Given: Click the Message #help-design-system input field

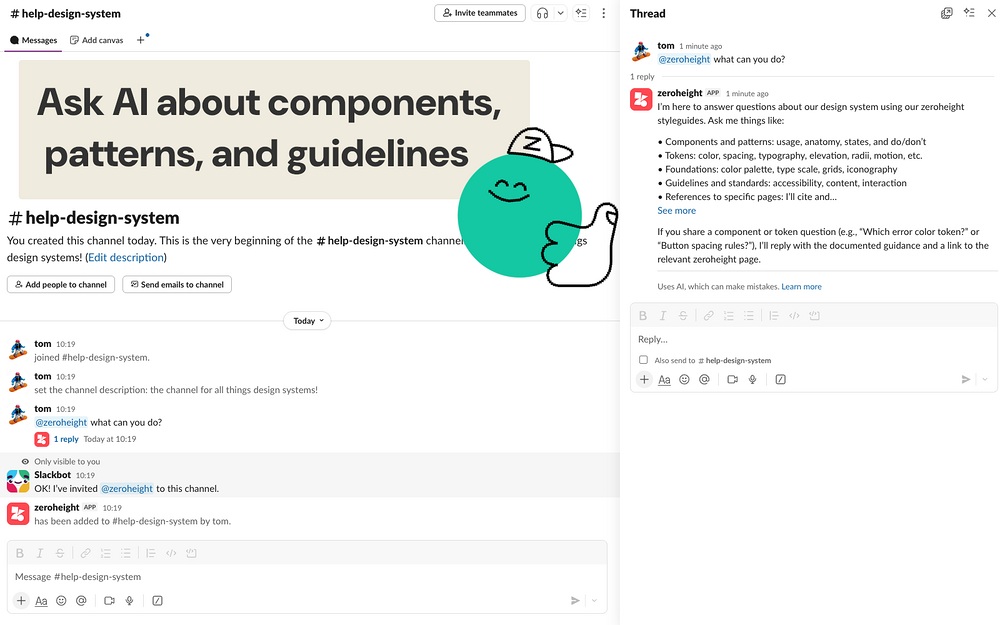Looking at the screenshot, I should [x=306, y=577].
